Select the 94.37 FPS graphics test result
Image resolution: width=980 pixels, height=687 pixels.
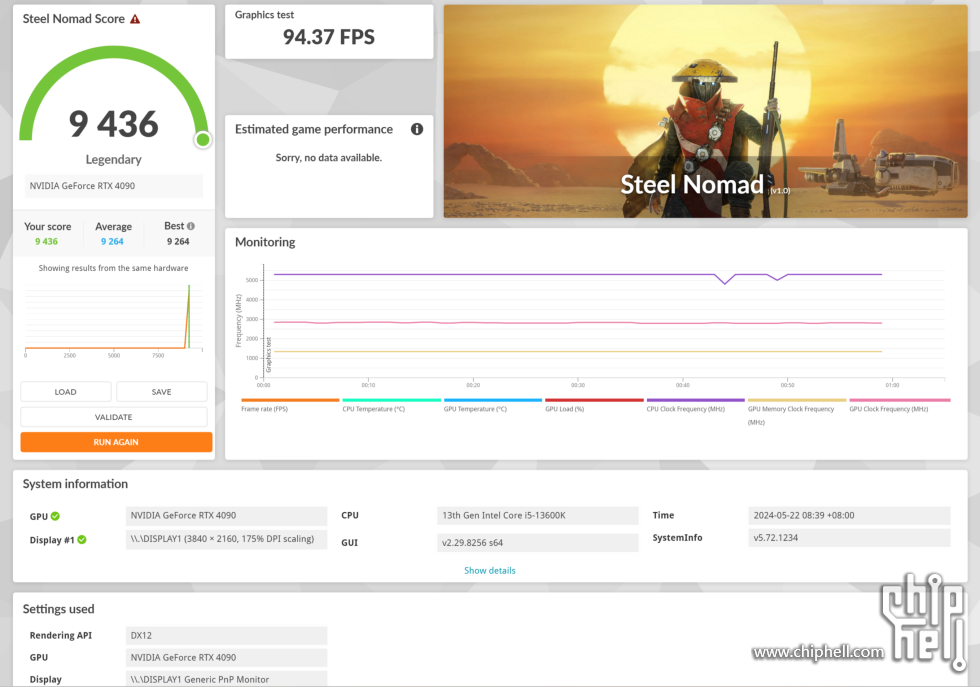(329, 37)
